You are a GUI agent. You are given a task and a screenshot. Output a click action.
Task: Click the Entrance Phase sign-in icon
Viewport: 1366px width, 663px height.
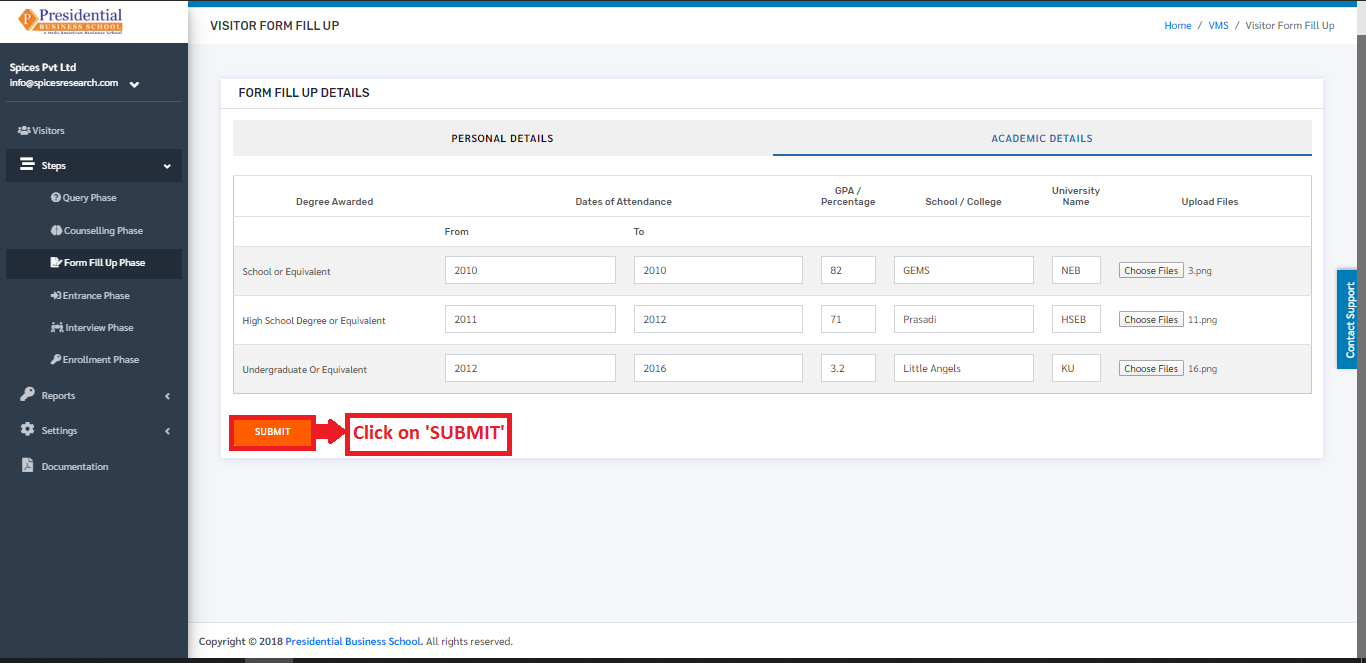click(x=56, y=295)
